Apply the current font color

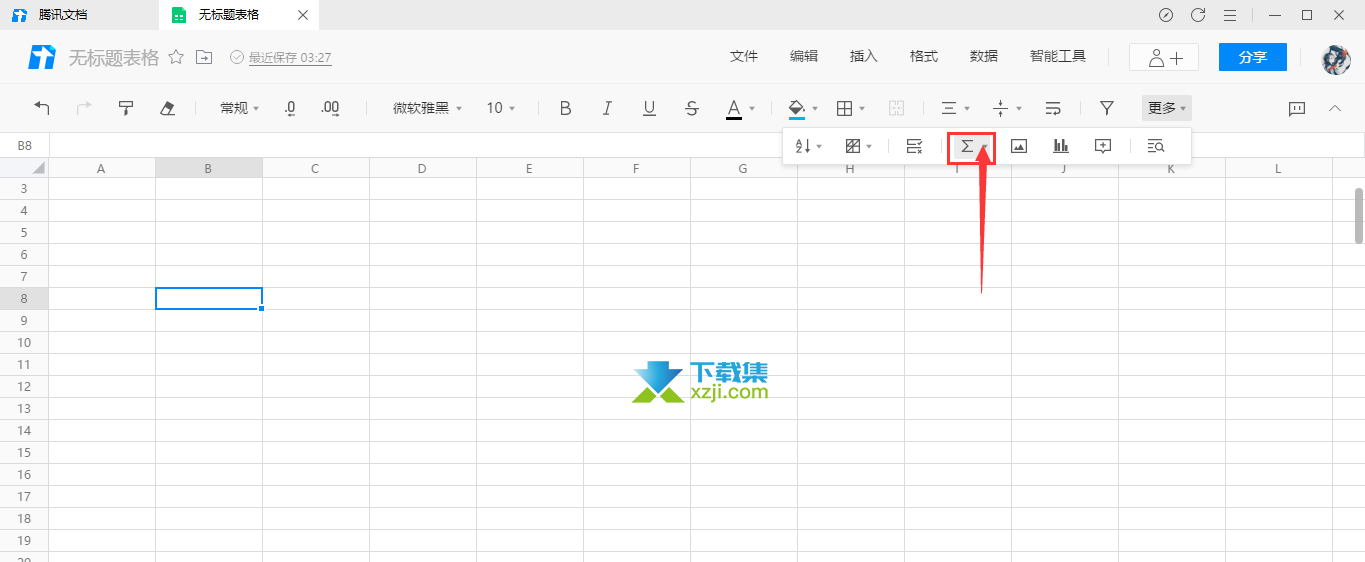pos(734,108)
